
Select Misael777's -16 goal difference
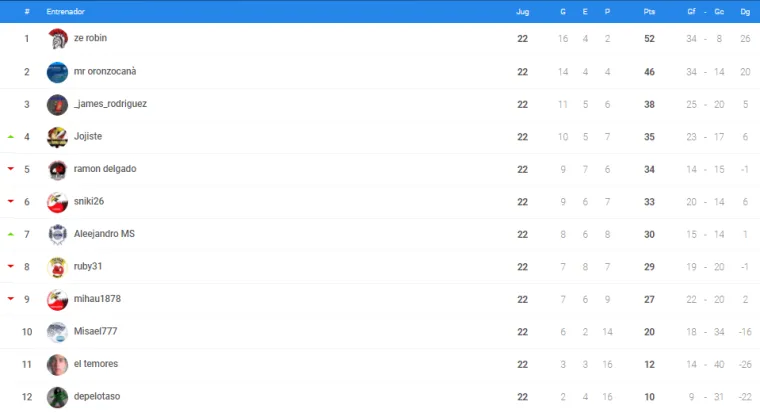tap(745, 332)
